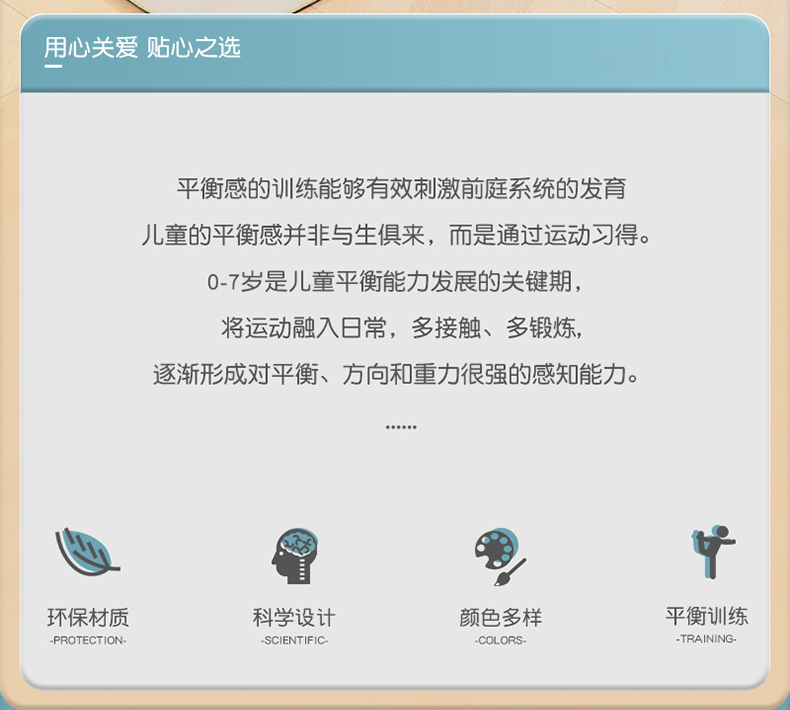Viewport: 790px width, 710px height.
Task: Click the paint palette and brush icon
Action: click(499, 556)
